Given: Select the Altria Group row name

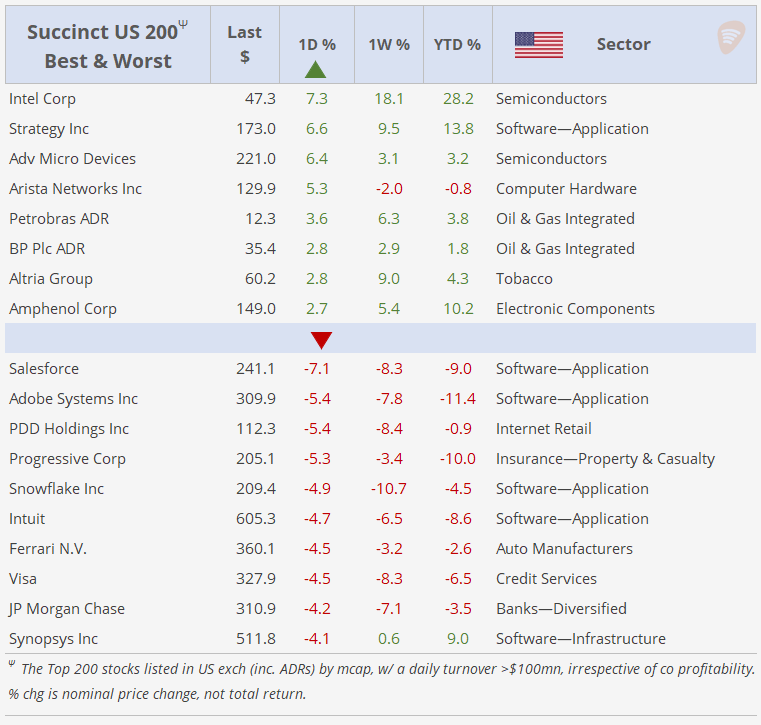Looking at the screenshot, I should coord(51,279).
